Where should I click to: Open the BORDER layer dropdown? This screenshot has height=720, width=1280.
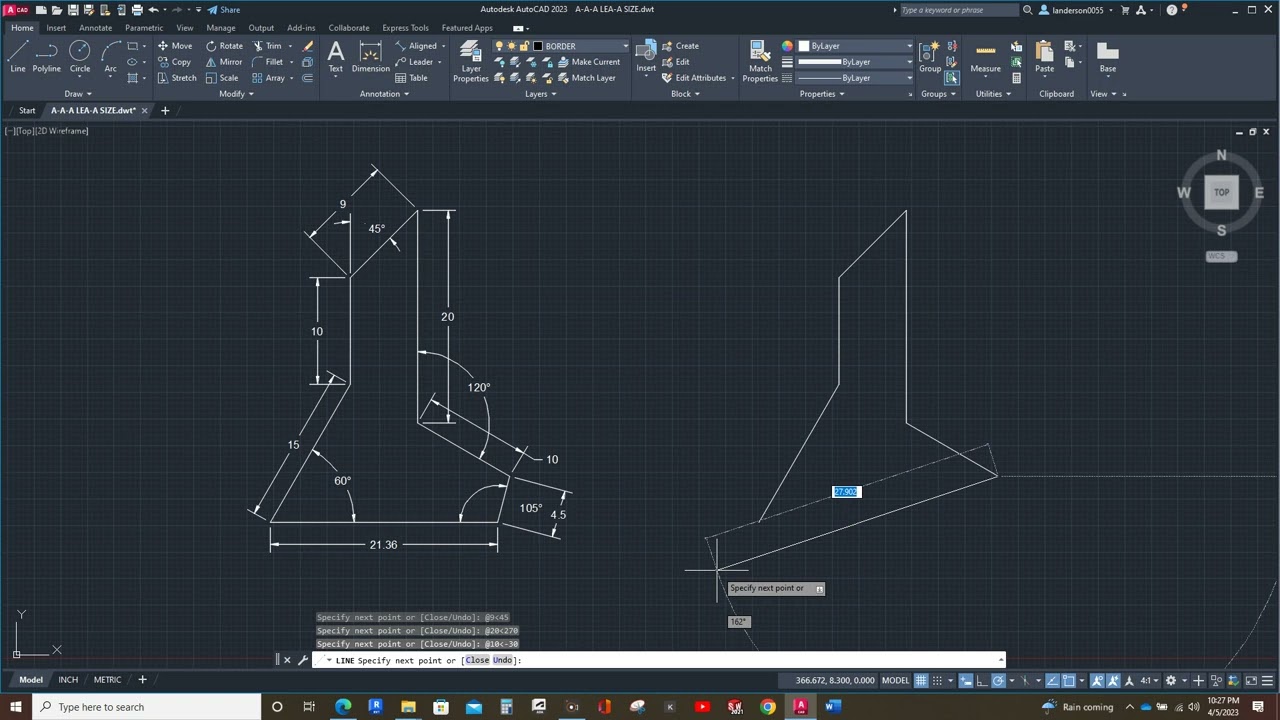pyautogui.click(x=625, y=46)
